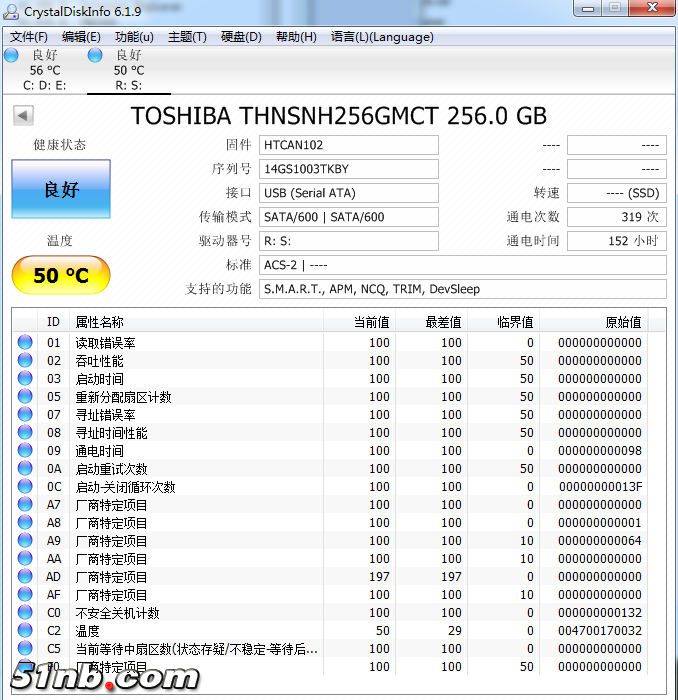The image size is (678, 700).
Task: Click the serial number field 14GS1003TKBY
Action: [x=349, y=169]
